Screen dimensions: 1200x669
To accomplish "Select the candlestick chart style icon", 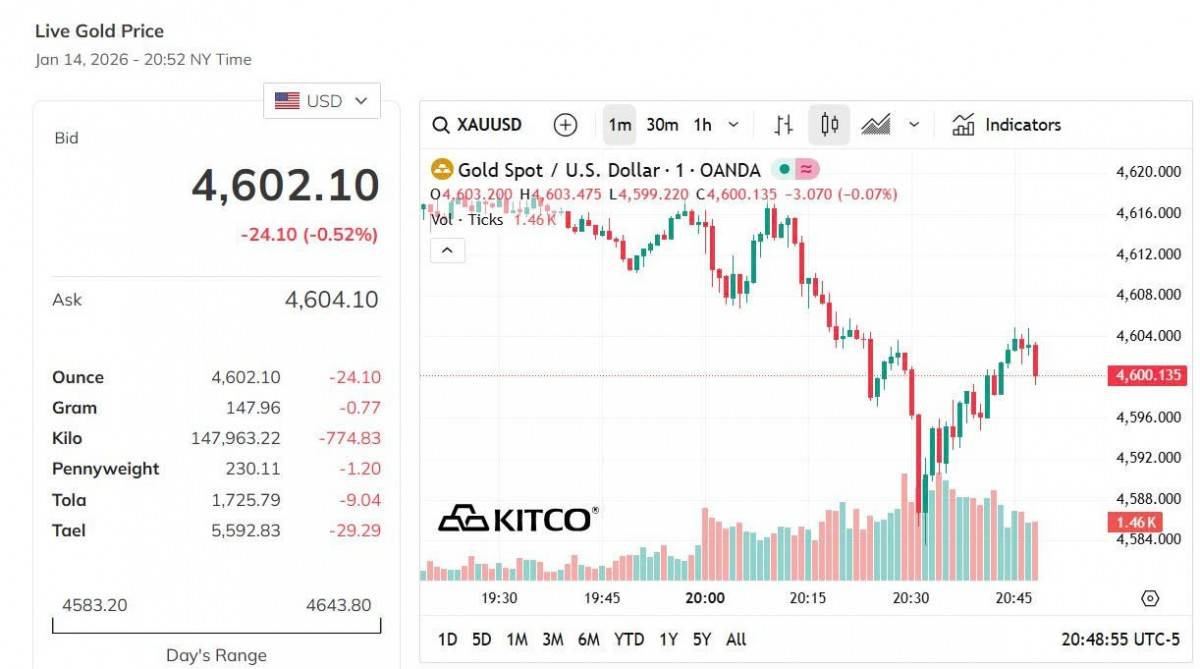I will pos(829,125).
